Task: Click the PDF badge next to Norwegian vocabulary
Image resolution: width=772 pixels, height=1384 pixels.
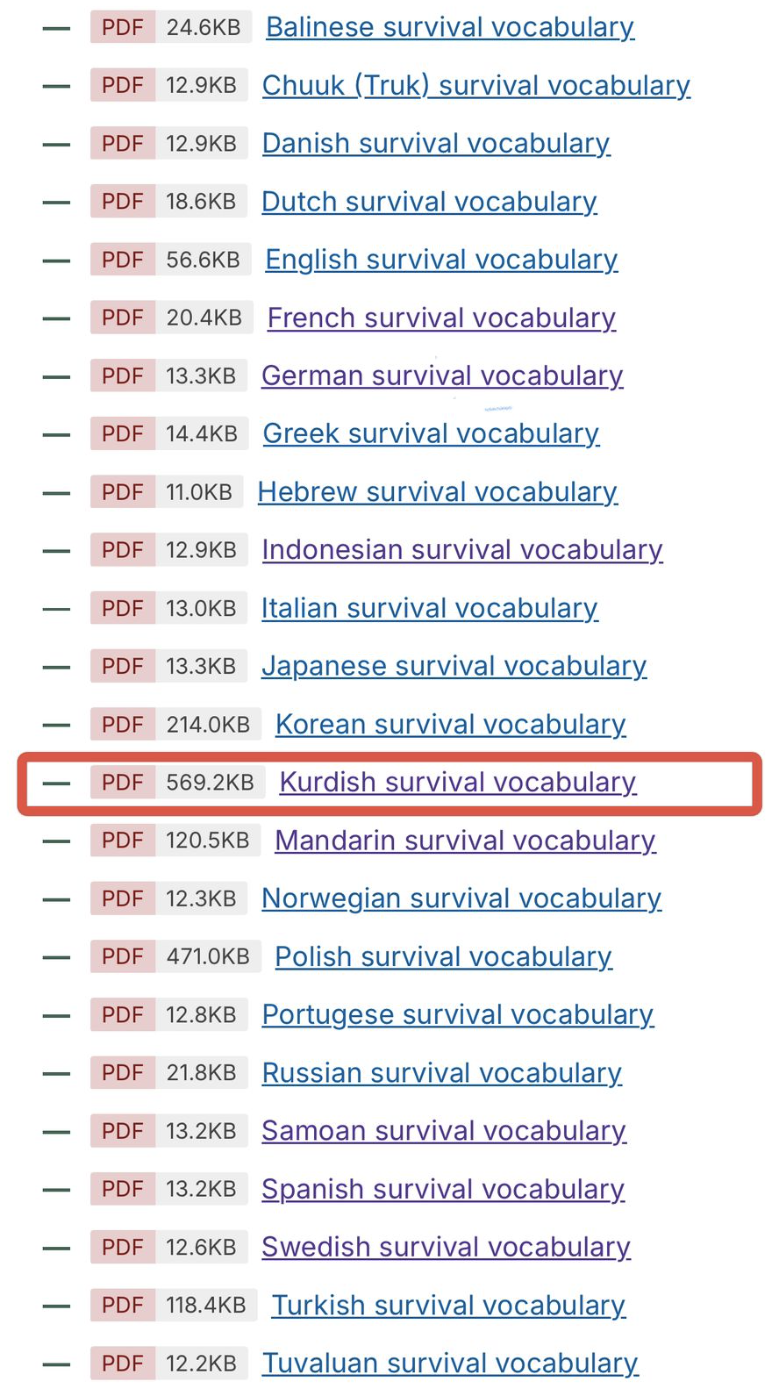Action: tap(123, 898)
